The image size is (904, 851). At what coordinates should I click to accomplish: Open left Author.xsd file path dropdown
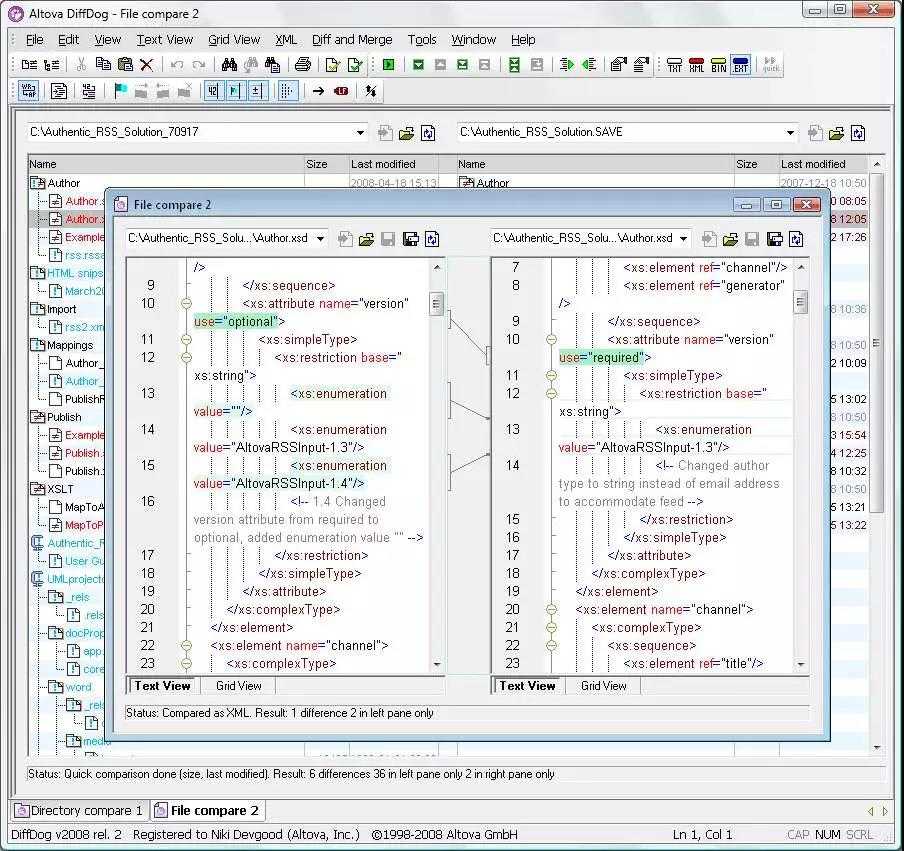321,238
